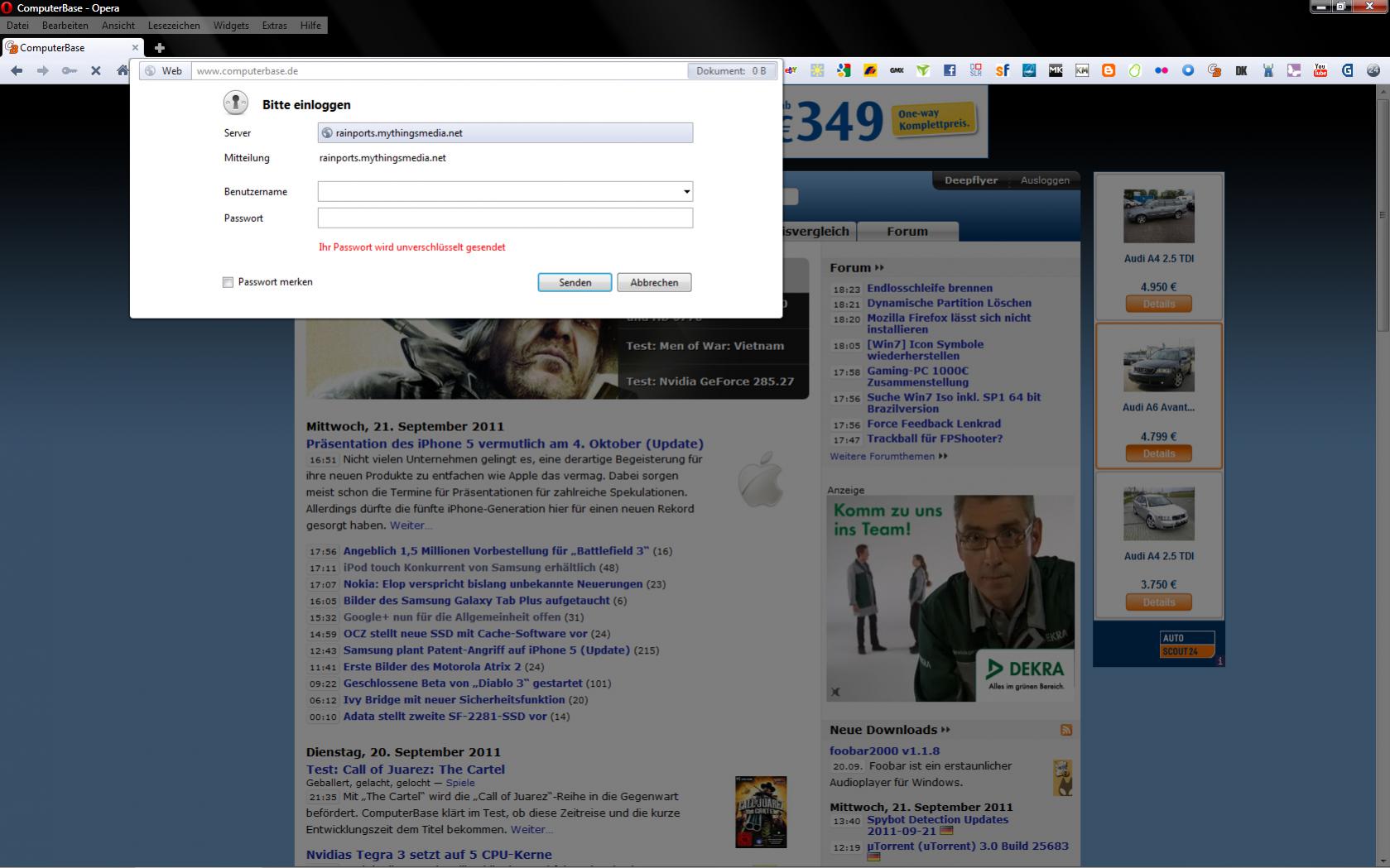Open the DK bookmark
Screen dimensions: 1390x868
(x=1241, y=71)
